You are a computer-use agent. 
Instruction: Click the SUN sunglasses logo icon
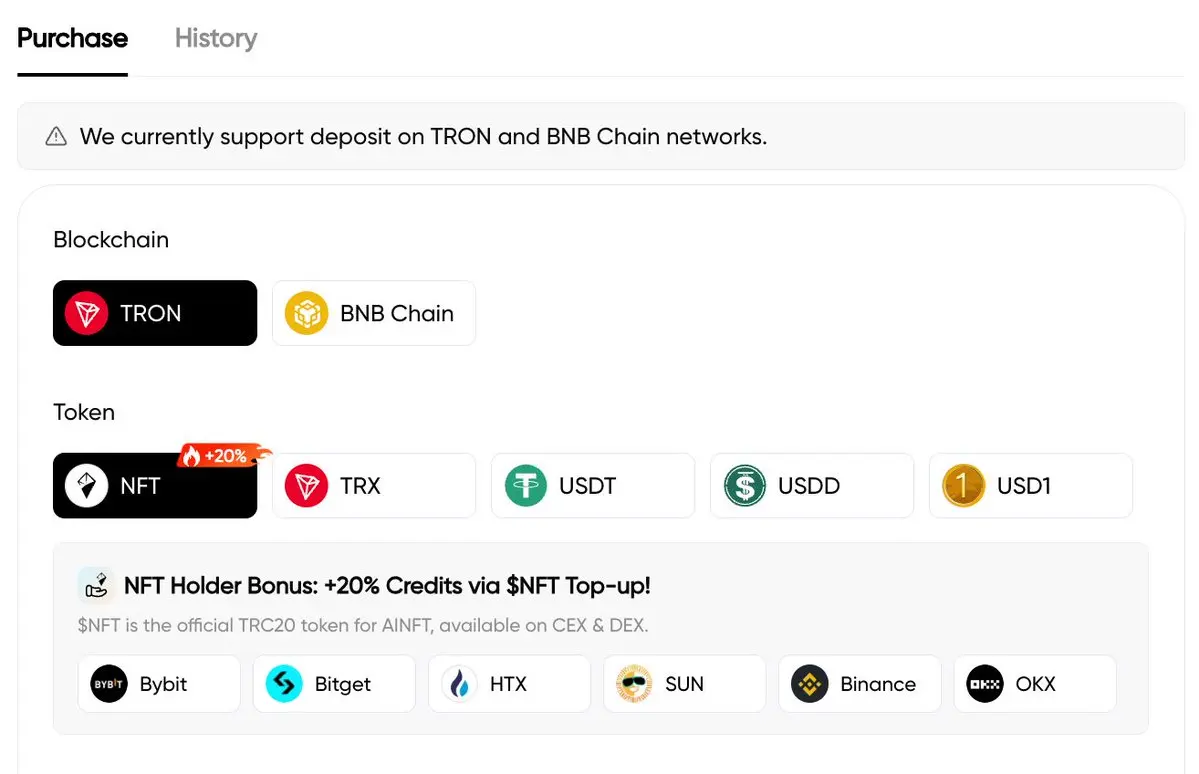pyautogui.click(x=635, y=684)
